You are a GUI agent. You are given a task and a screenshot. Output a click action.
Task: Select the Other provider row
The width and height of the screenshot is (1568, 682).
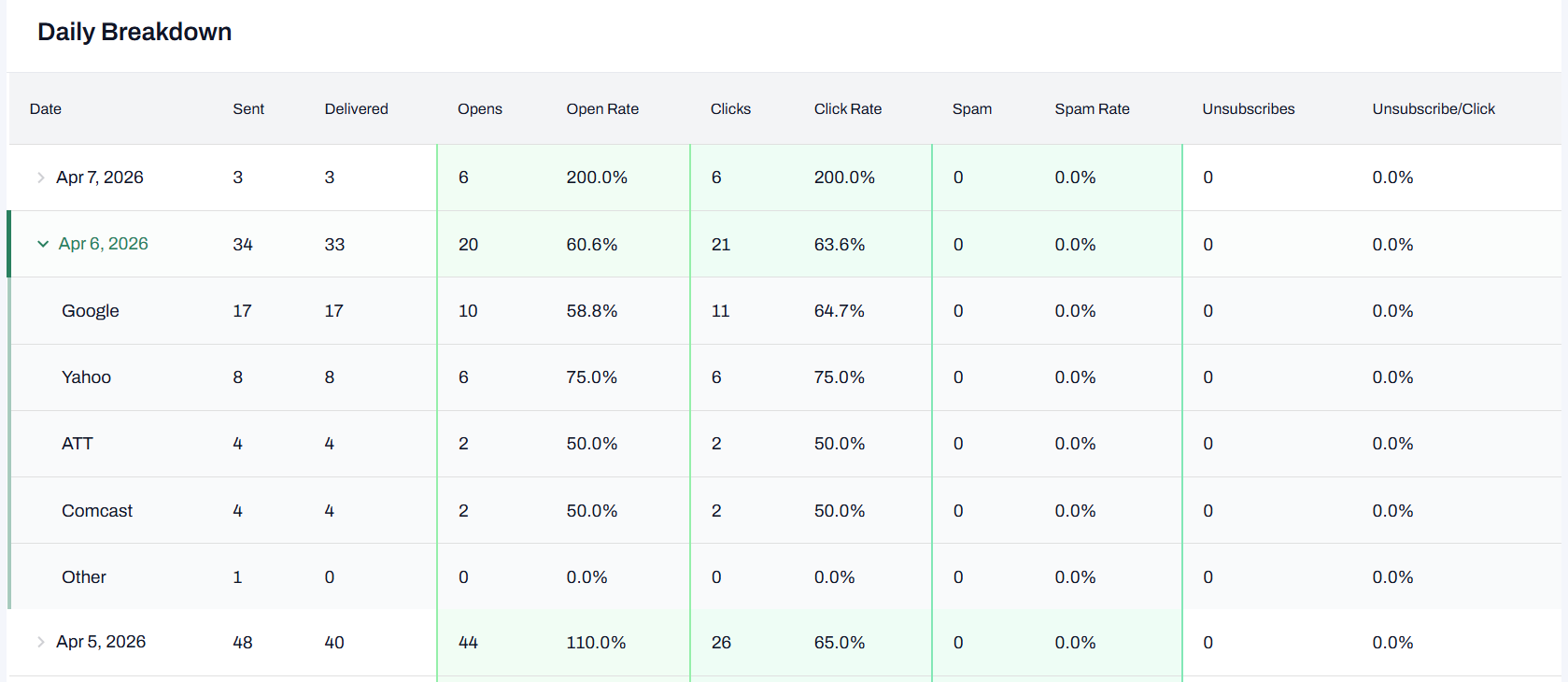(84, 577)
